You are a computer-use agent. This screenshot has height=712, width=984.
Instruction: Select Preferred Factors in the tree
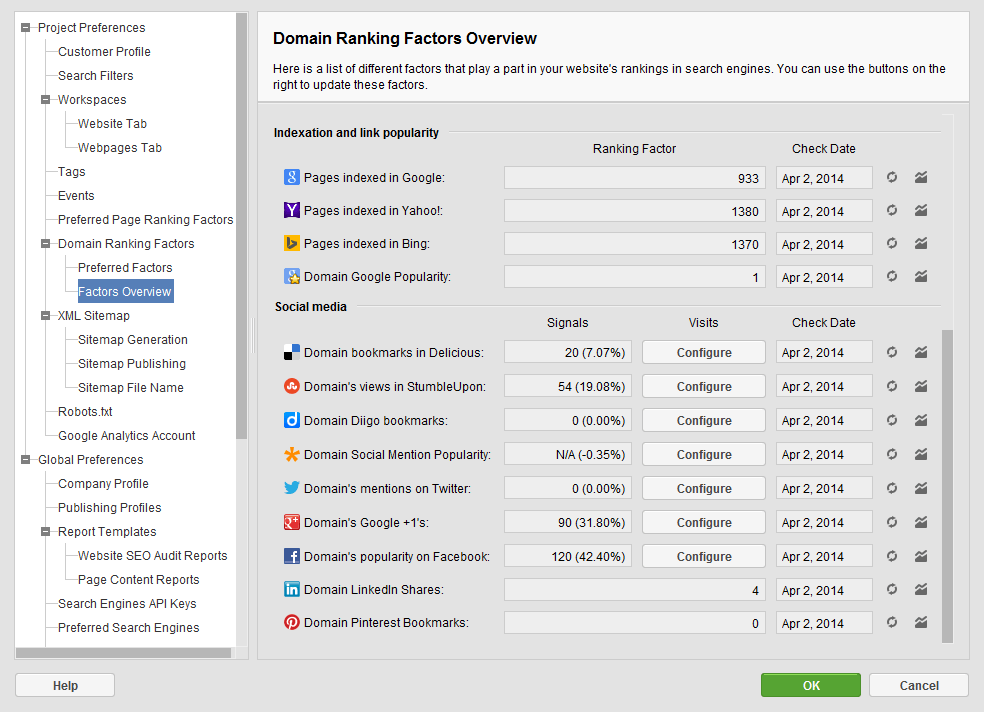[x=125, y=268]
